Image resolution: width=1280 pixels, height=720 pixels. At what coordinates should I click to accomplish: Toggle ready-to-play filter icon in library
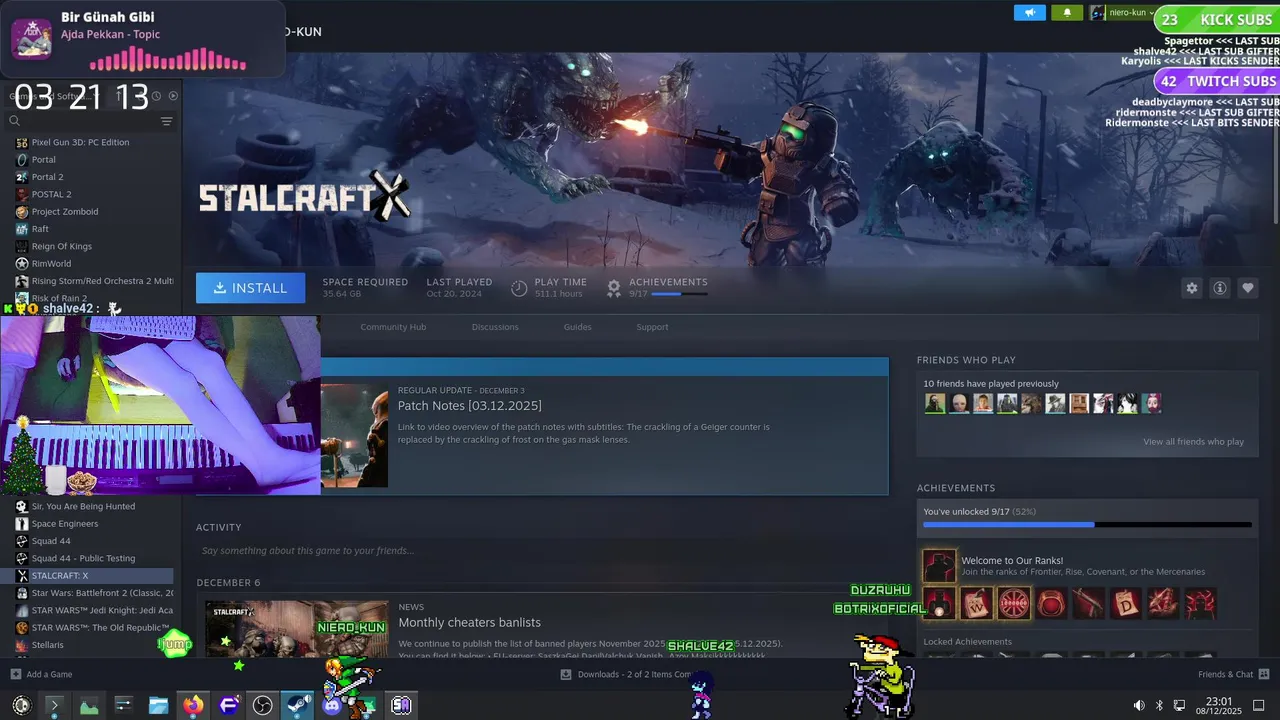point(173,96)
